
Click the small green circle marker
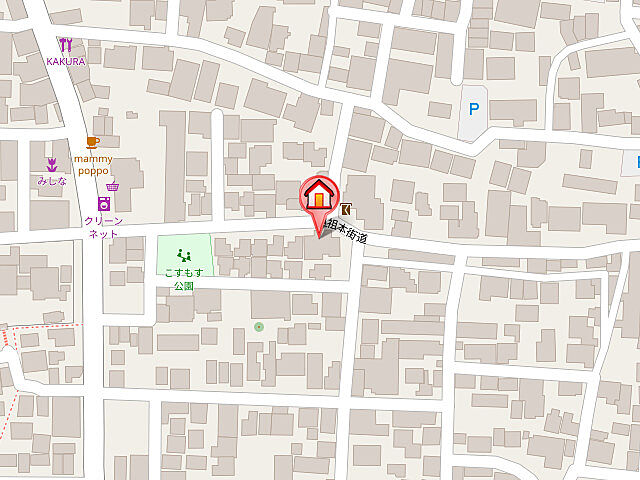pos(258,327)
